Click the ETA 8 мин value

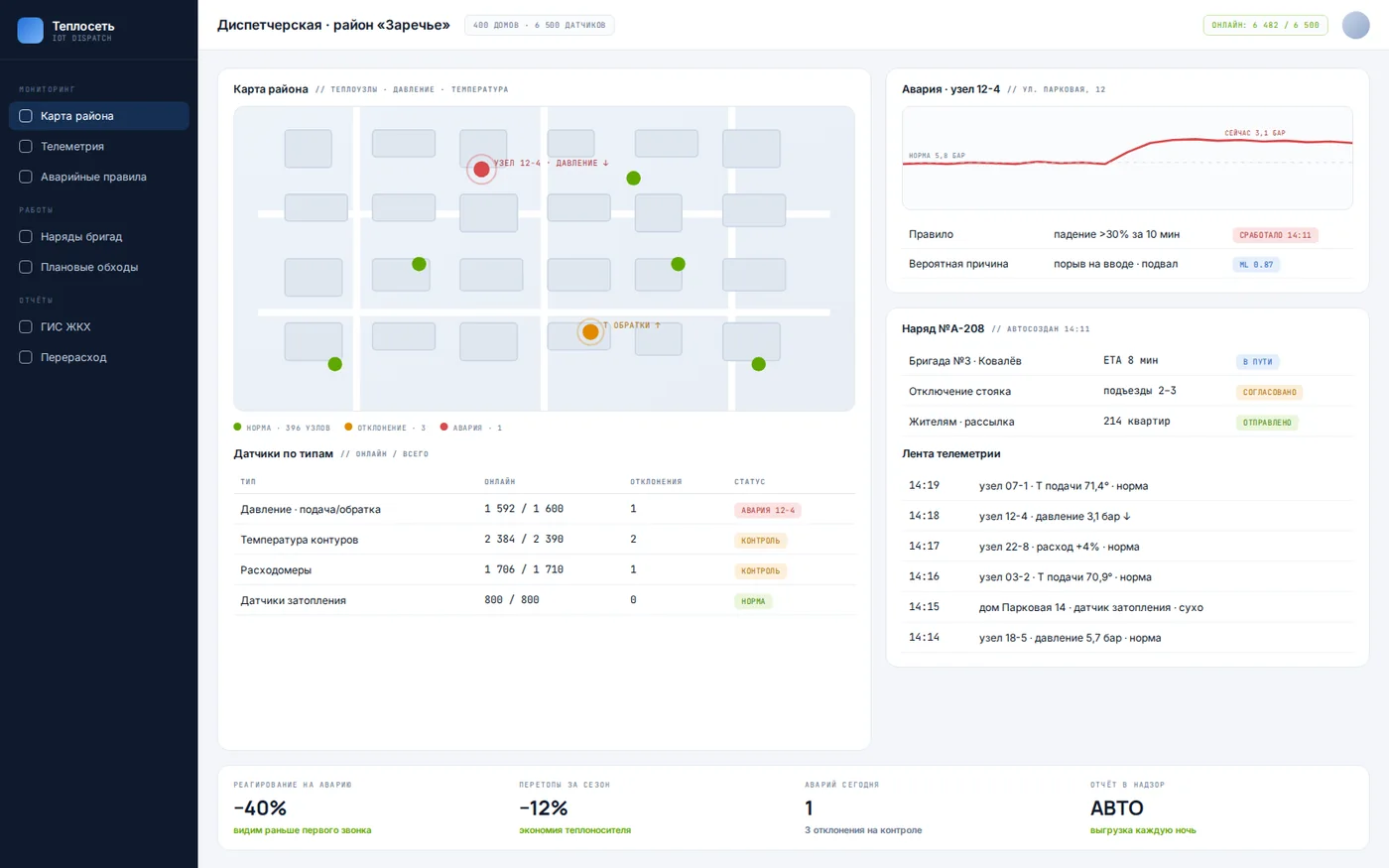(x=1130, y=360)
